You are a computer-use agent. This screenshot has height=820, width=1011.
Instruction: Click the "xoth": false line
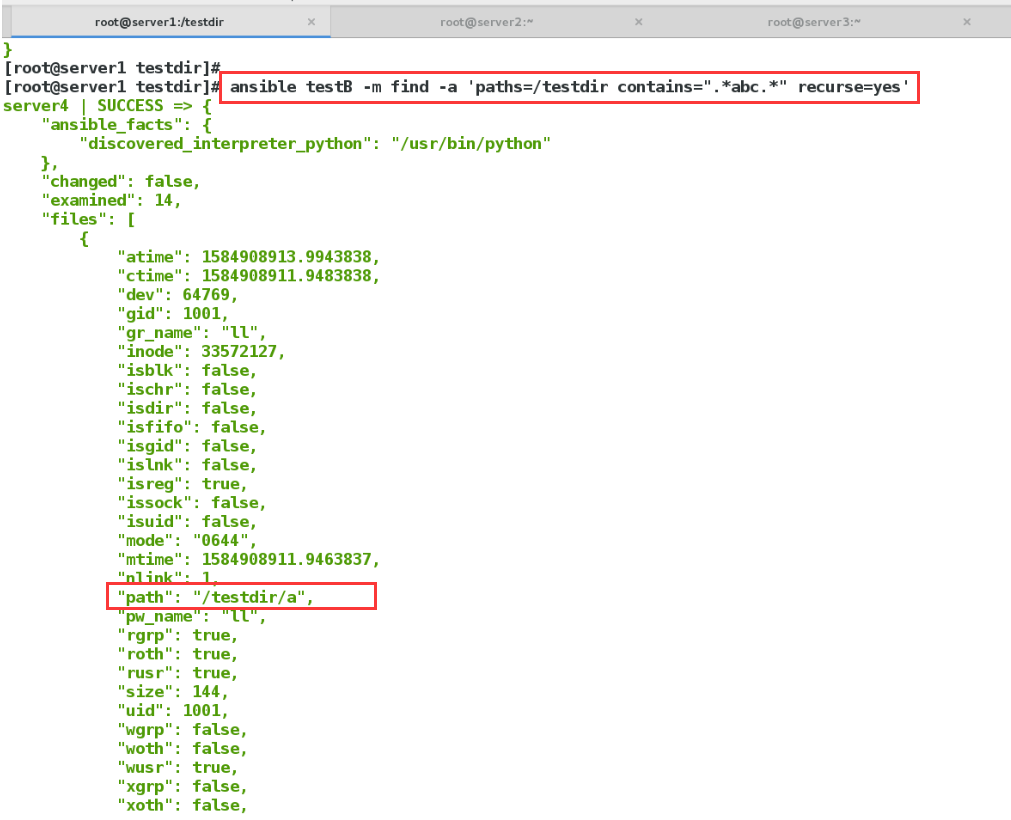click(182, 805)
